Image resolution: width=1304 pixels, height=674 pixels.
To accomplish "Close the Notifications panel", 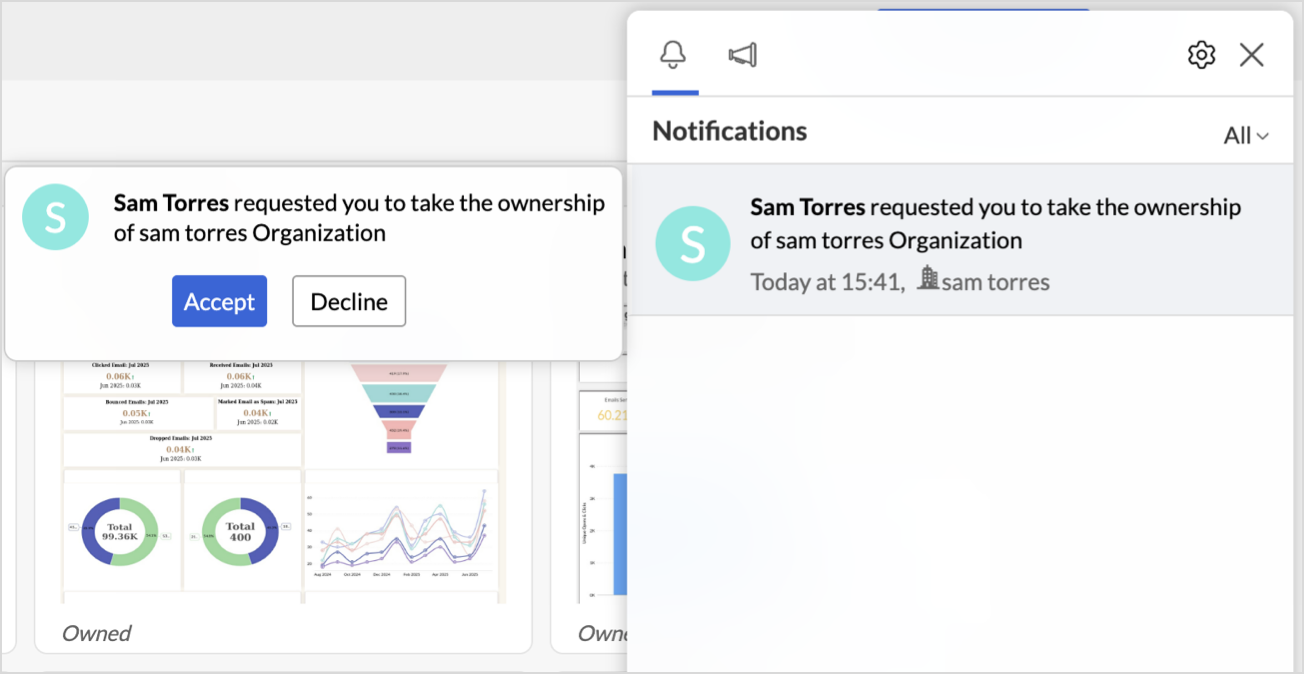I will [x=1251, y=55].
